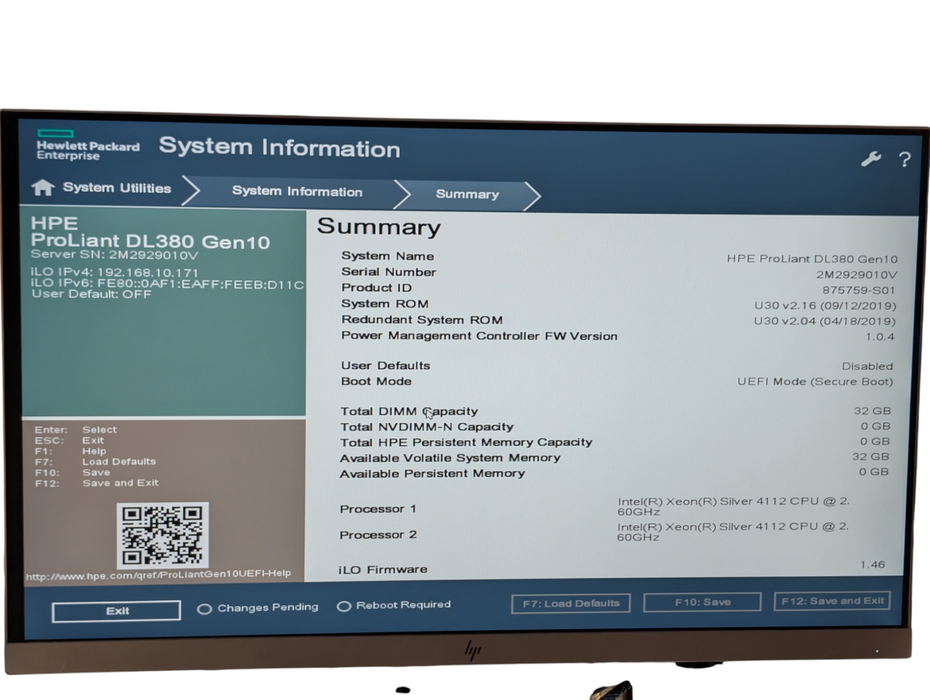Click Power Management Controller FW Version label
930x700 pixels.
[479, 336]
